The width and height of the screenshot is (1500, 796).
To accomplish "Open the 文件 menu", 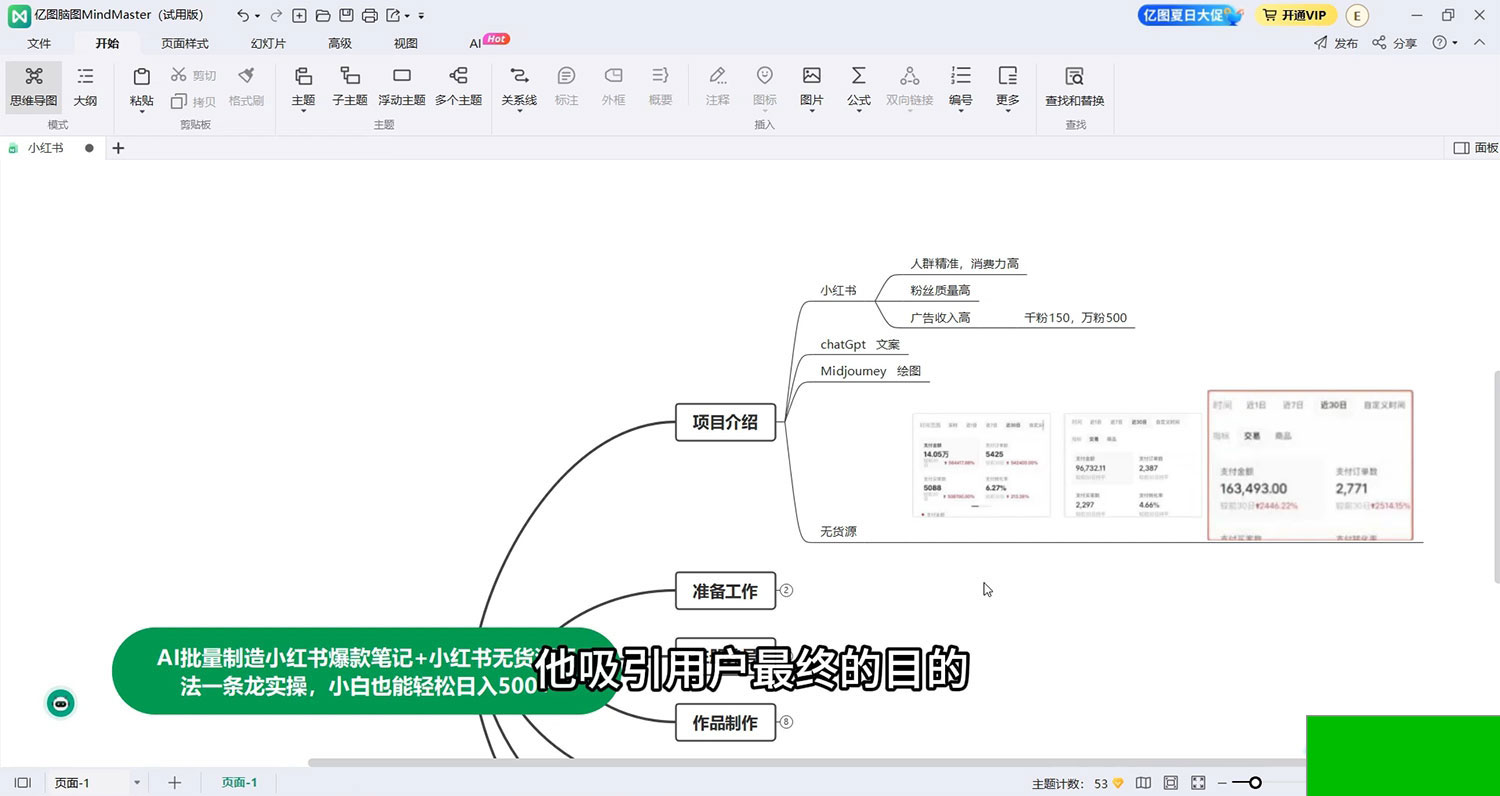I will point(39,43).
